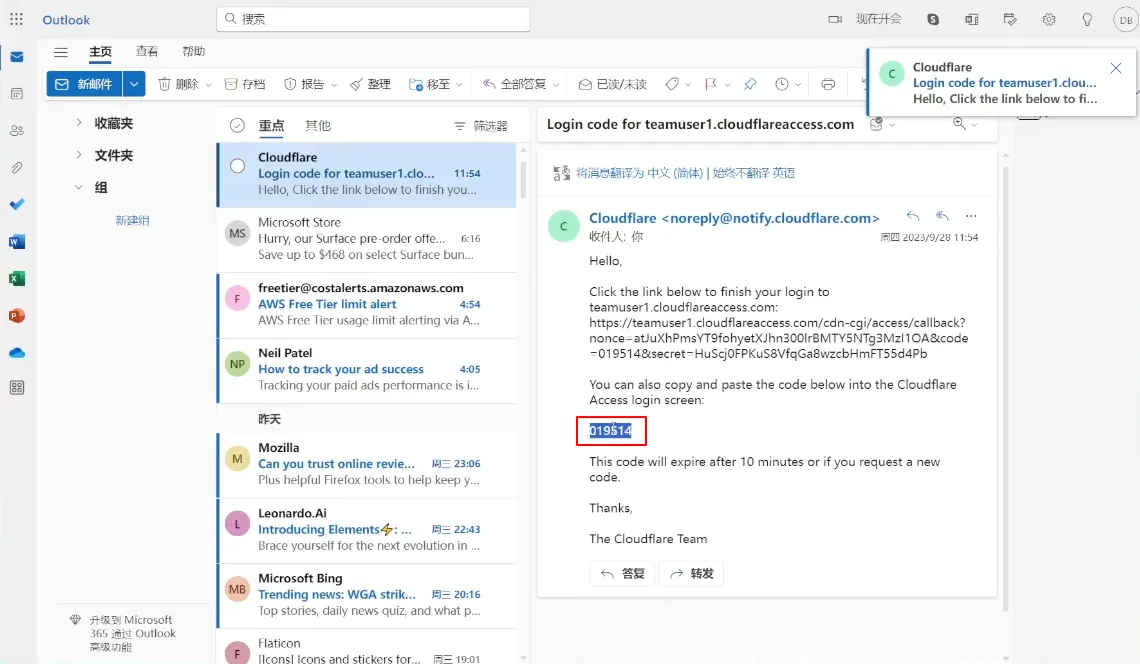Open OneDrive cloud icon
The image size is (1140, 664).
click(x=17, y=353)
